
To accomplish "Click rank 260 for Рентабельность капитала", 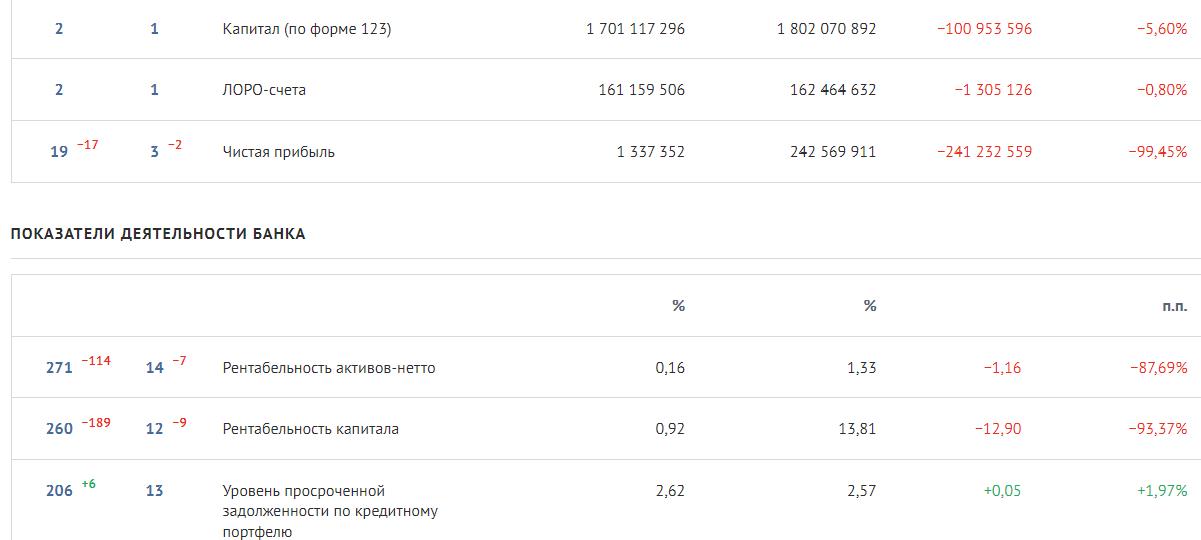I will tap(60, 429).
